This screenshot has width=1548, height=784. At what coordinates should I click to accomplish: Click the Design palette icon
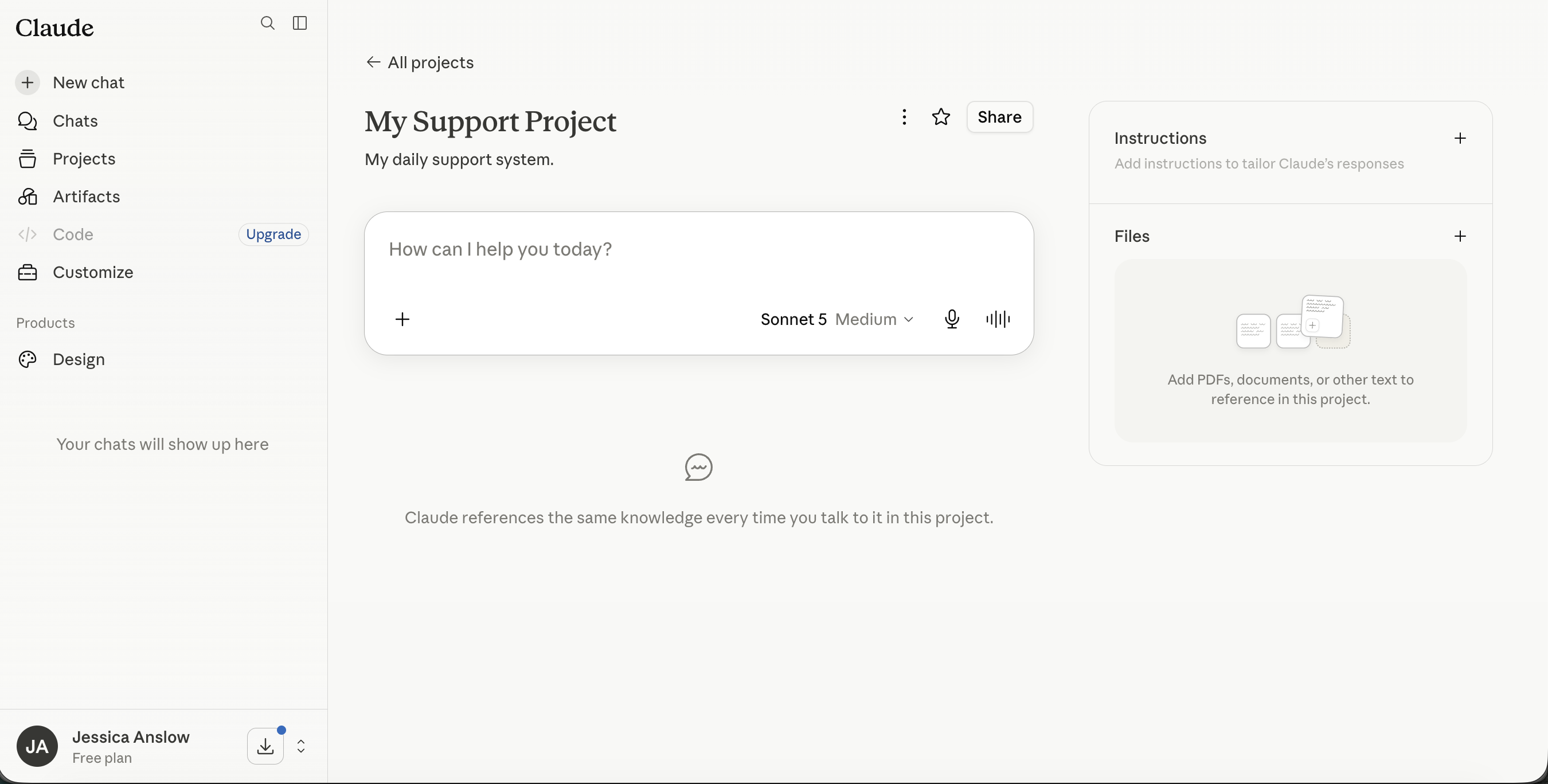(x=28, y=359)
